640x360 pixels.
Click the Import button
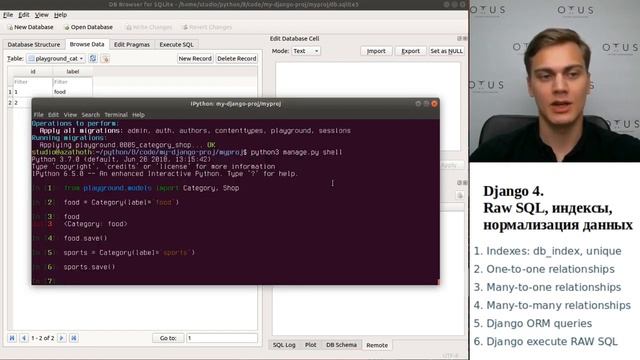tap(376, 51)
